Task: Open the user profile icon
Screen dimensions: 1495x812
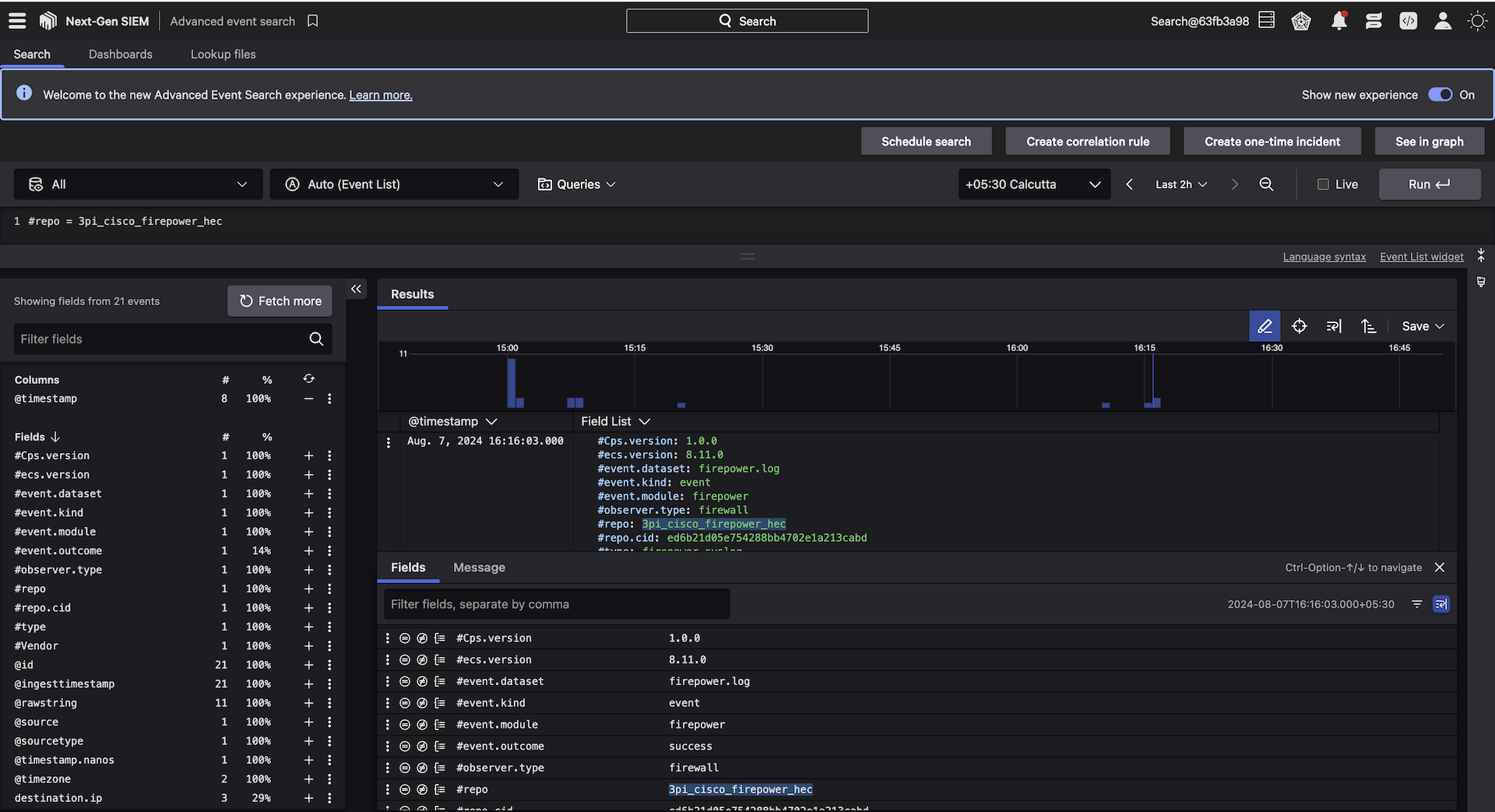Action: point(1442,21)
